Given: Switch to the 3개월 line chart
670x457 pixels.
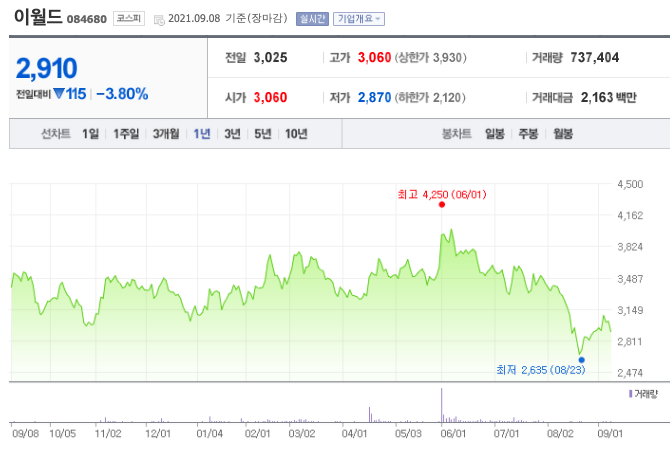Looking at the screenshot, I should [166, 134].
